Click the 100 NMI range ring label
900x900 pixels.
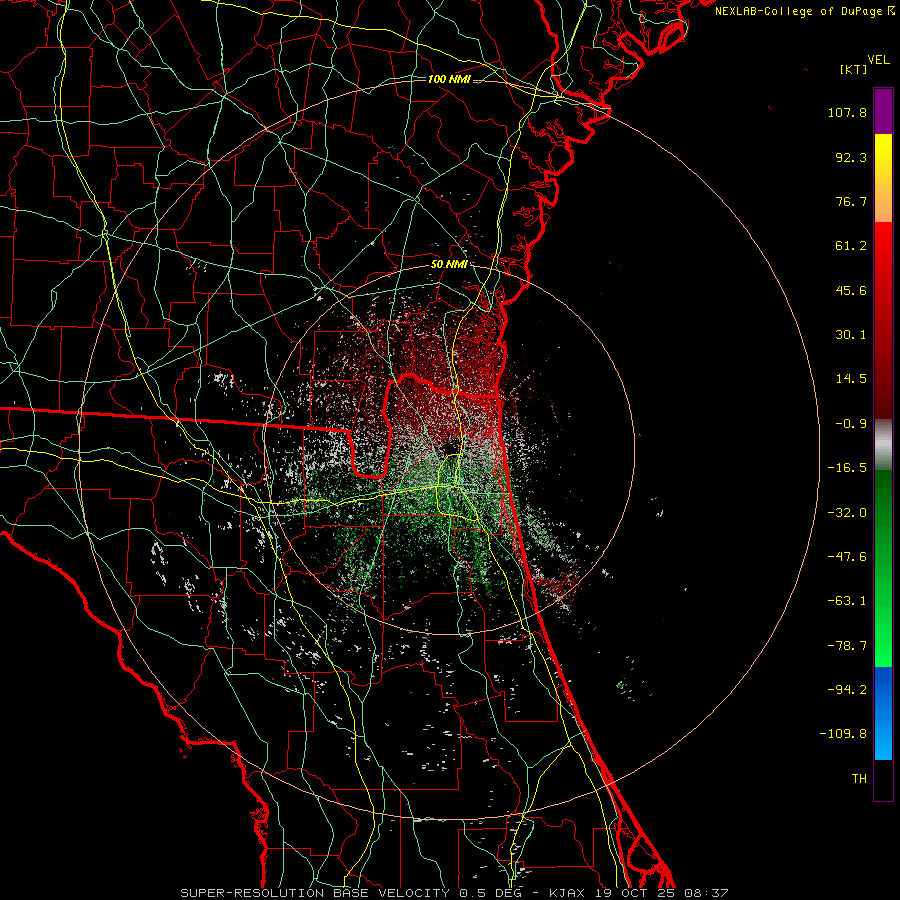pos(449,79)
